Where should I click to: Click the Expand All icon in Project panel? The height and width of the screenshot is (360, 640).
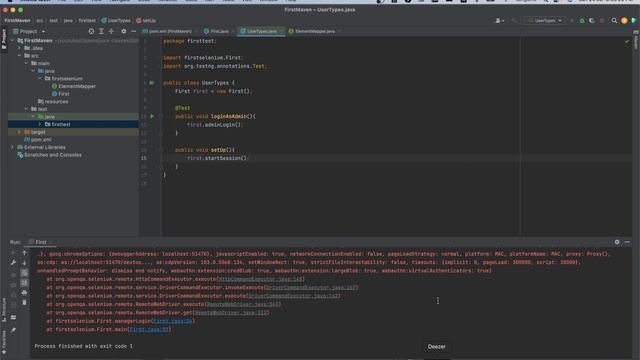(101, 31)
